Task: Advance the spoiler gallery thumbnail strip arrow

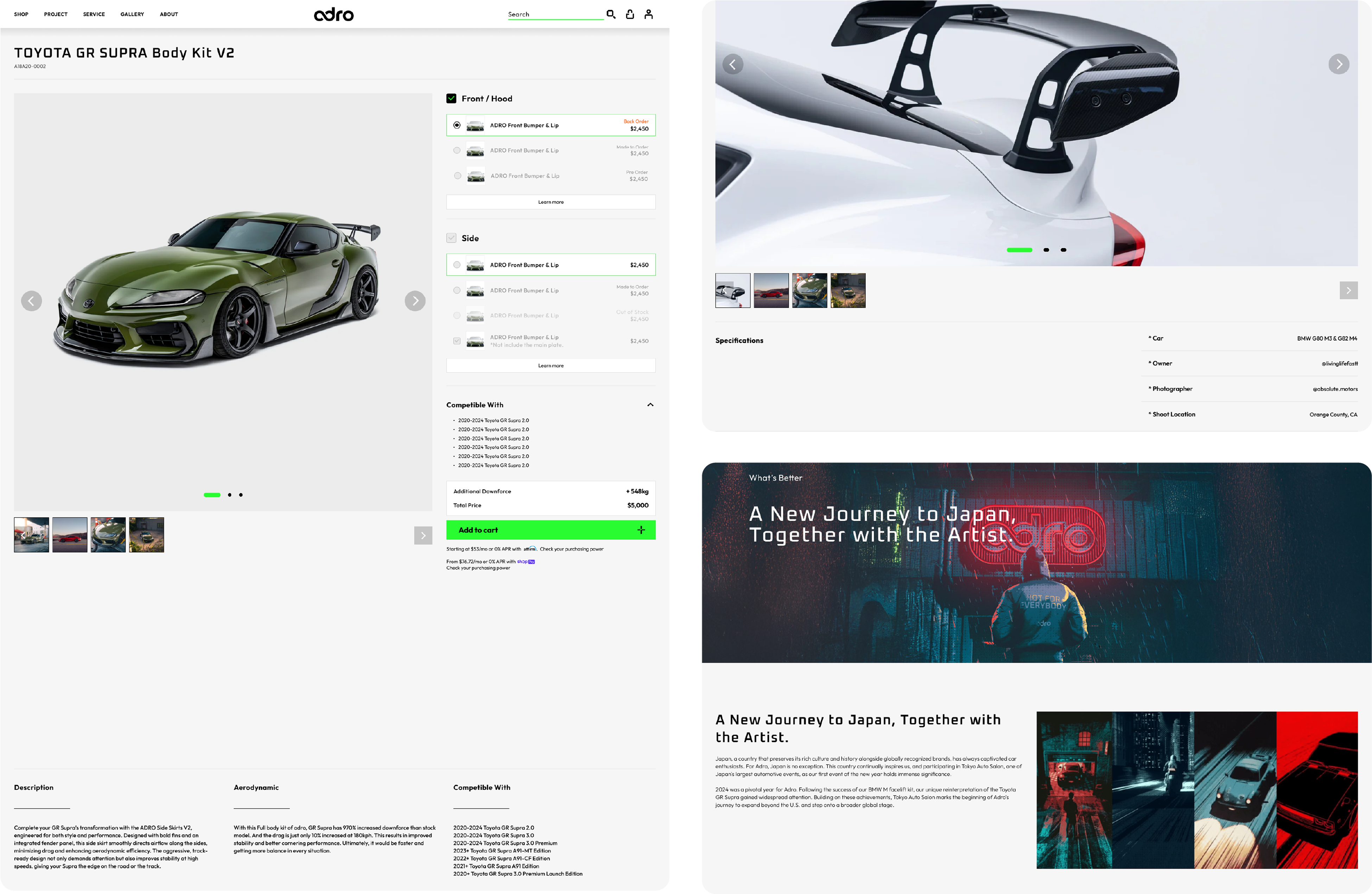Action: pos(1348,291)
